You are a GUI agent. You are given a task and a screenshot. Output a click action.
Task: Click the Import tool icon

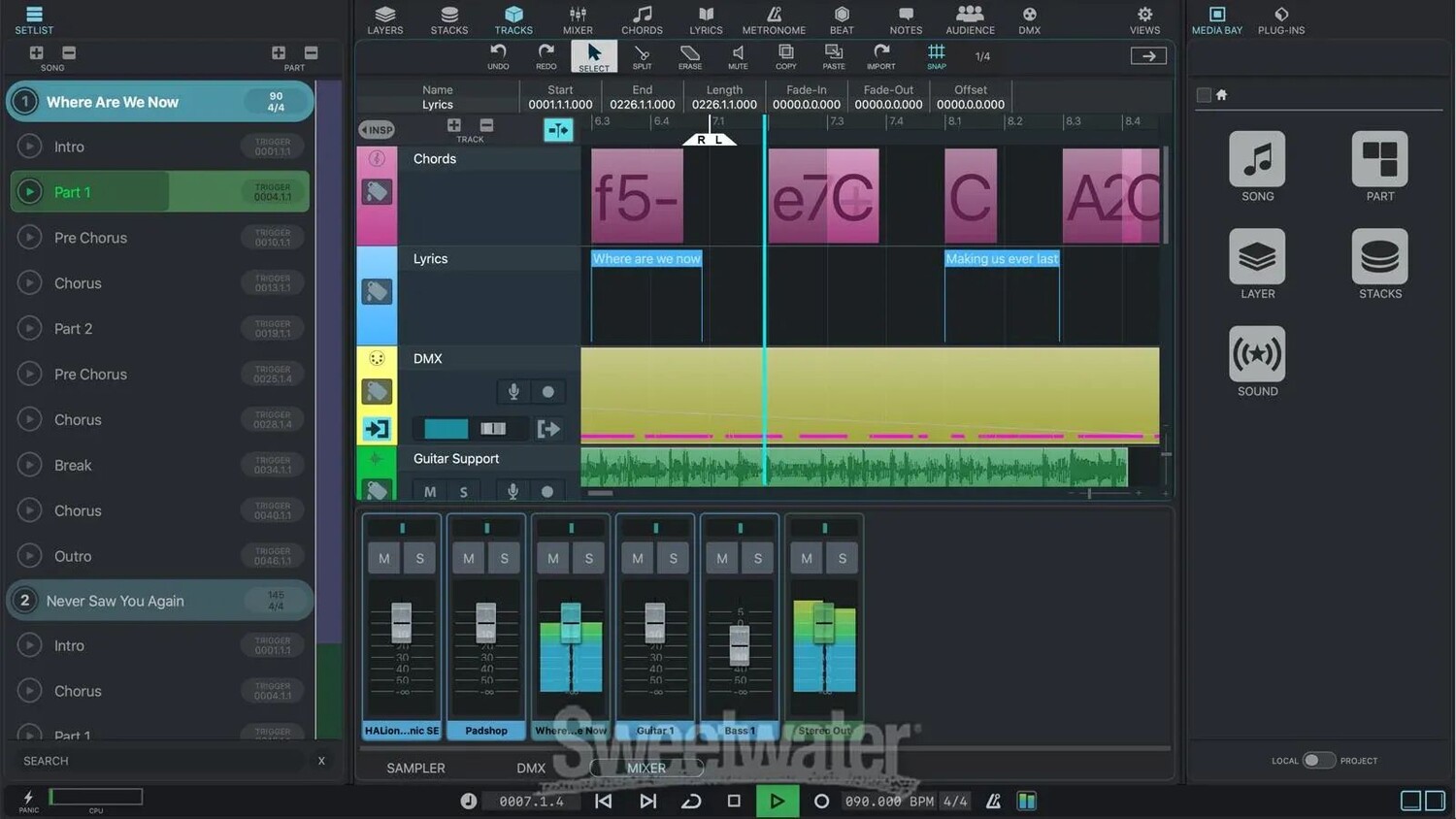[880, 56]
